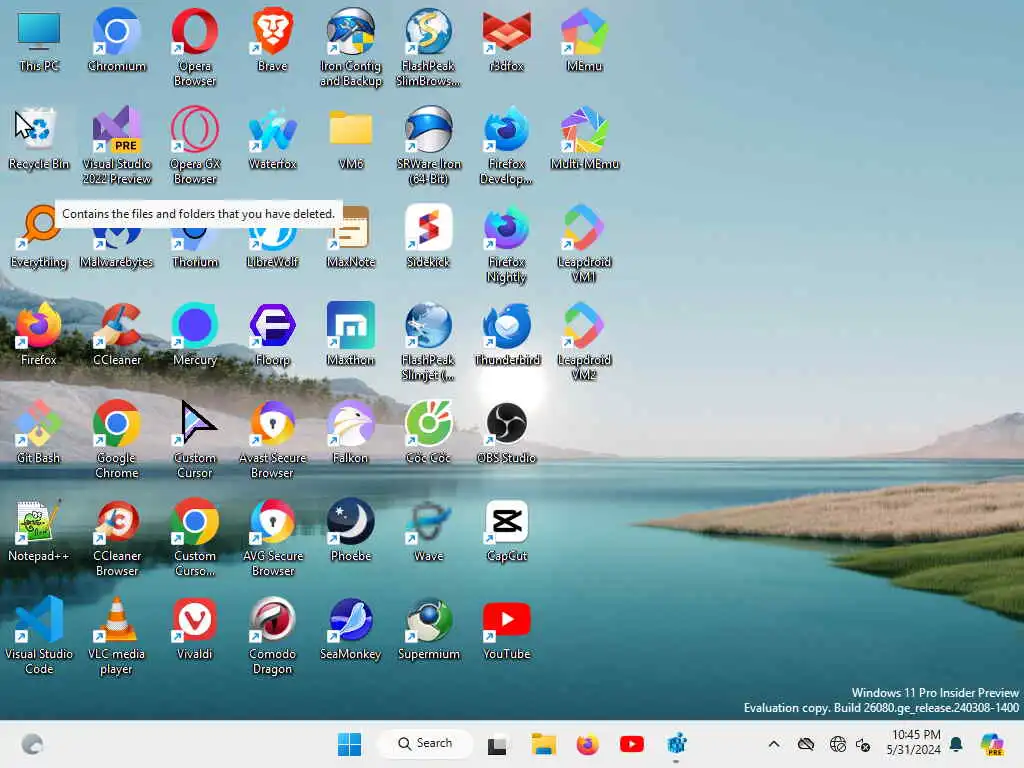Screen dimensions: 1024x768
Task: Select the Chromium shortcut icon
Action: click(116, 40)
